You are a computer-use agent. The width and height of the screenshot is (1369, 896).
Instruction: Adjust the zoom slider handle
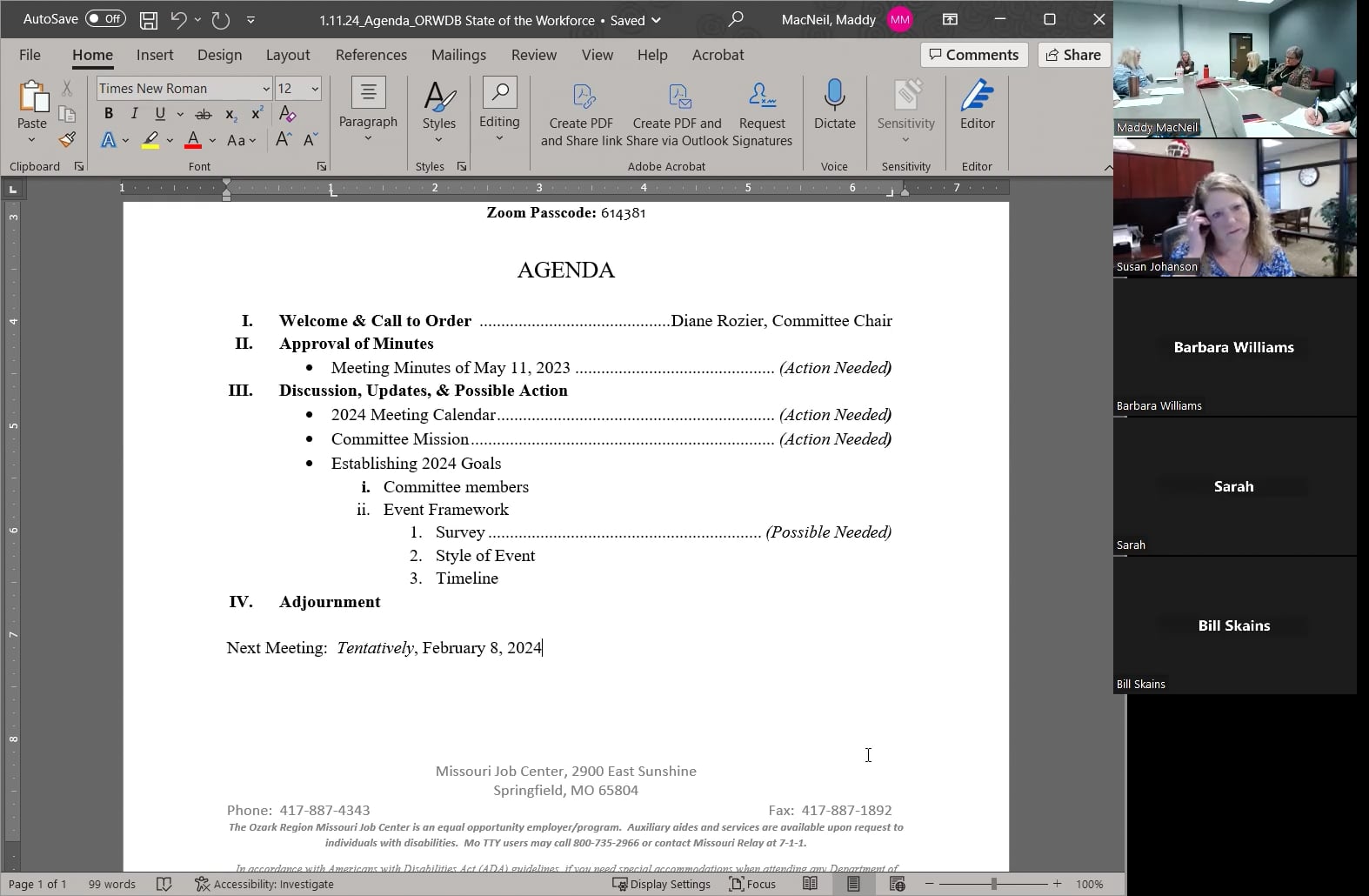[x=993, y=884]
